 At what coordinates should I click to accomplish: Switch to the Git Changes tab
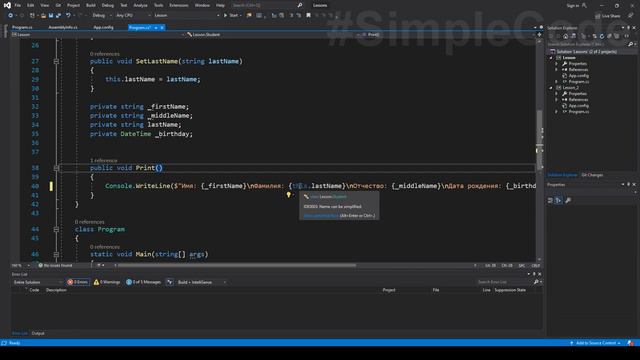click(x=592, y=175)
